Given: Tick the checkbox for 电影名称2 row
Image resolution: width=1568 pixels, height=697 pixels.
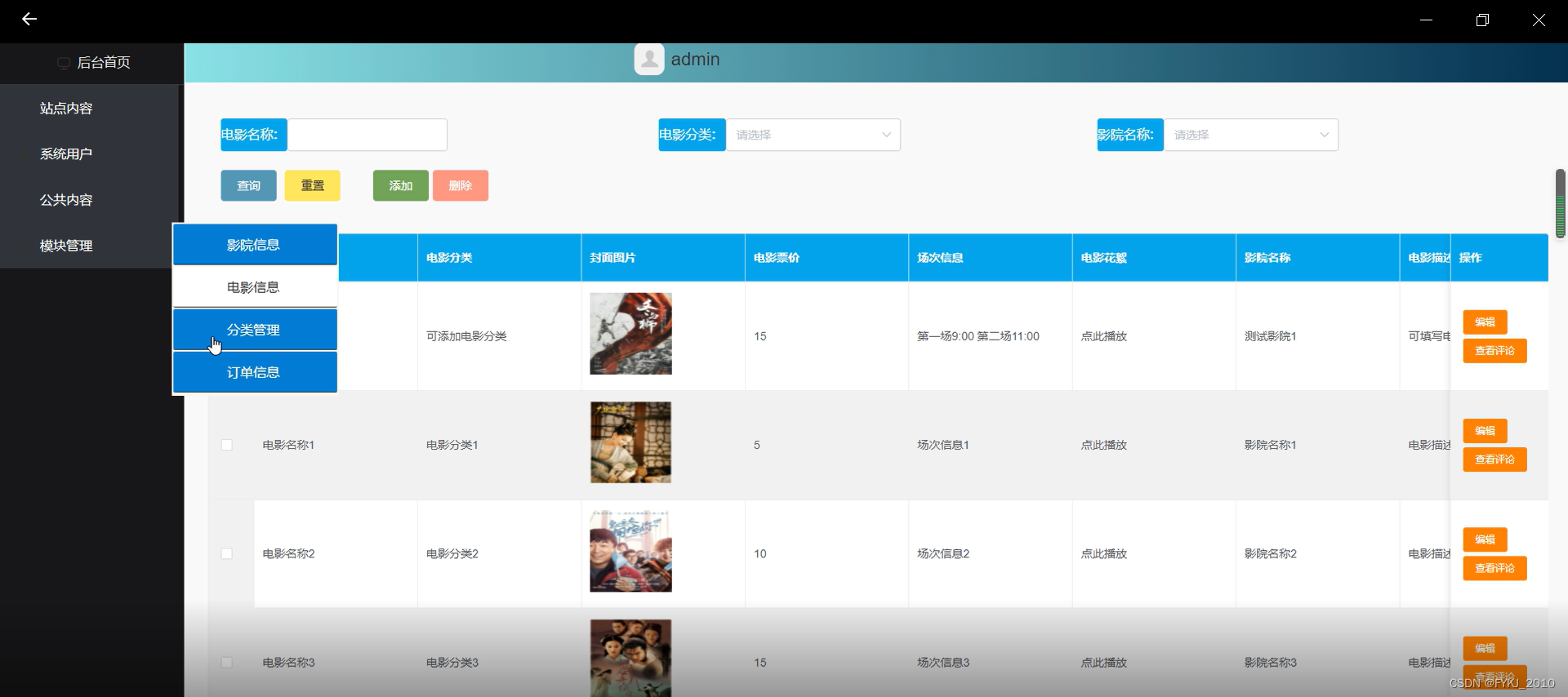Looking at the screenshot, I should (227, 553).
